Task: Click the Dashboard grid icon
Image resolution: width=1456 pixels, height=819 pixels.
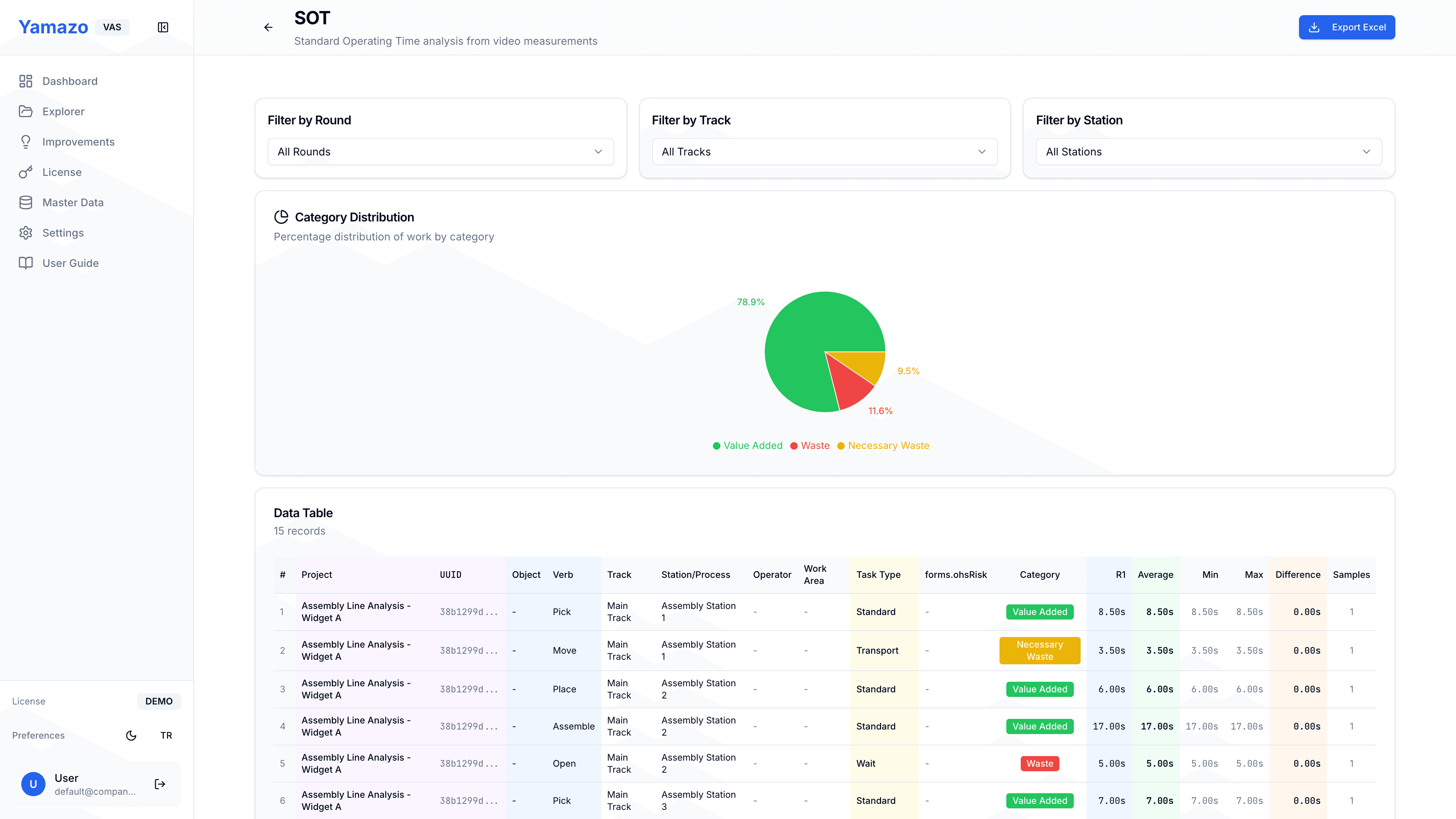Action: coord(25,81)
